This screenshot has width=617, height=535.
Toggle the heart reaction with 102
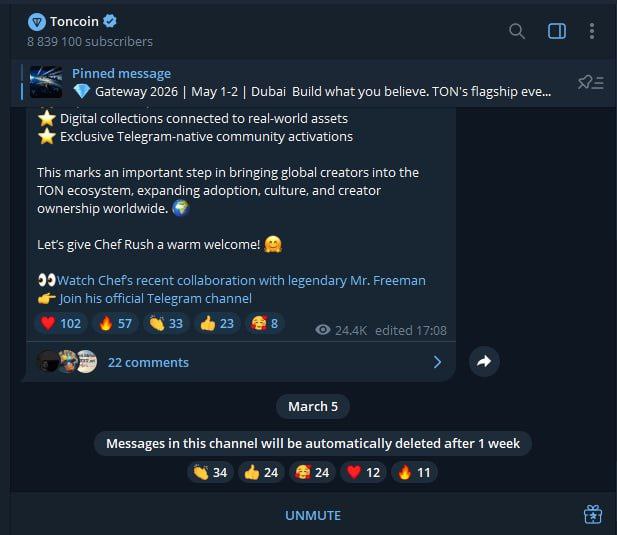click(x=60, y=323)
